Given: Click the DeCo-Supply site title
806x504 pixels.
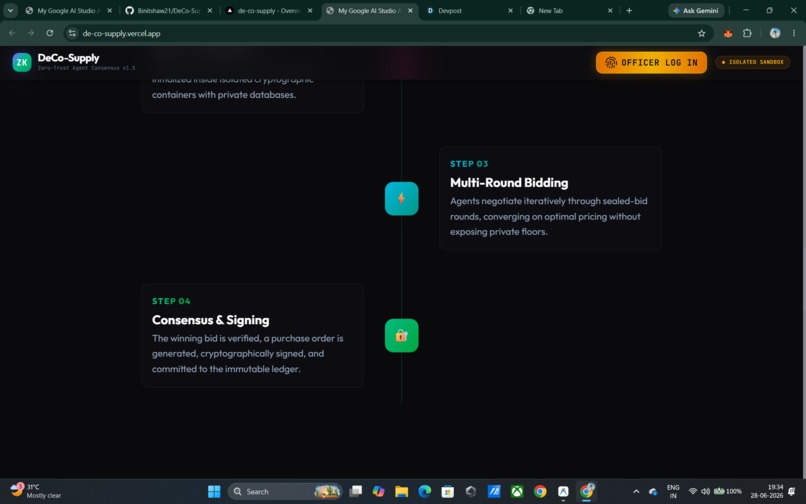Looking at the screenshot, I should [x=68, y=58].
